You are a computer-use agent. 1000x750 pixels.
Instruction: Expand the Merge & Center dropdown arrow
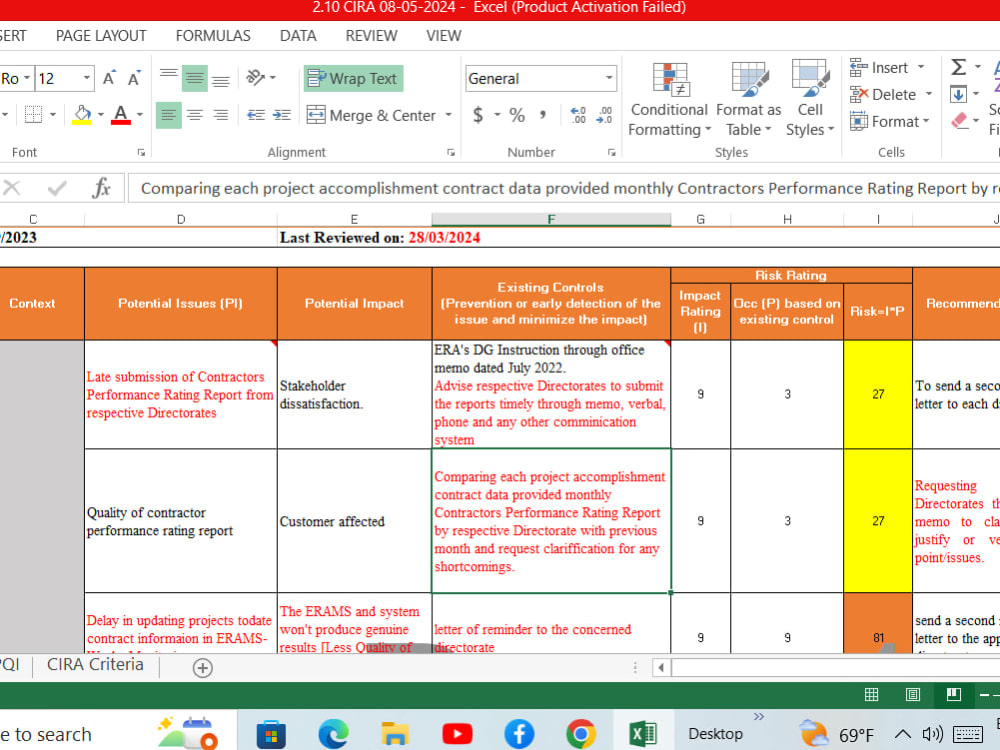coord(448,115)
